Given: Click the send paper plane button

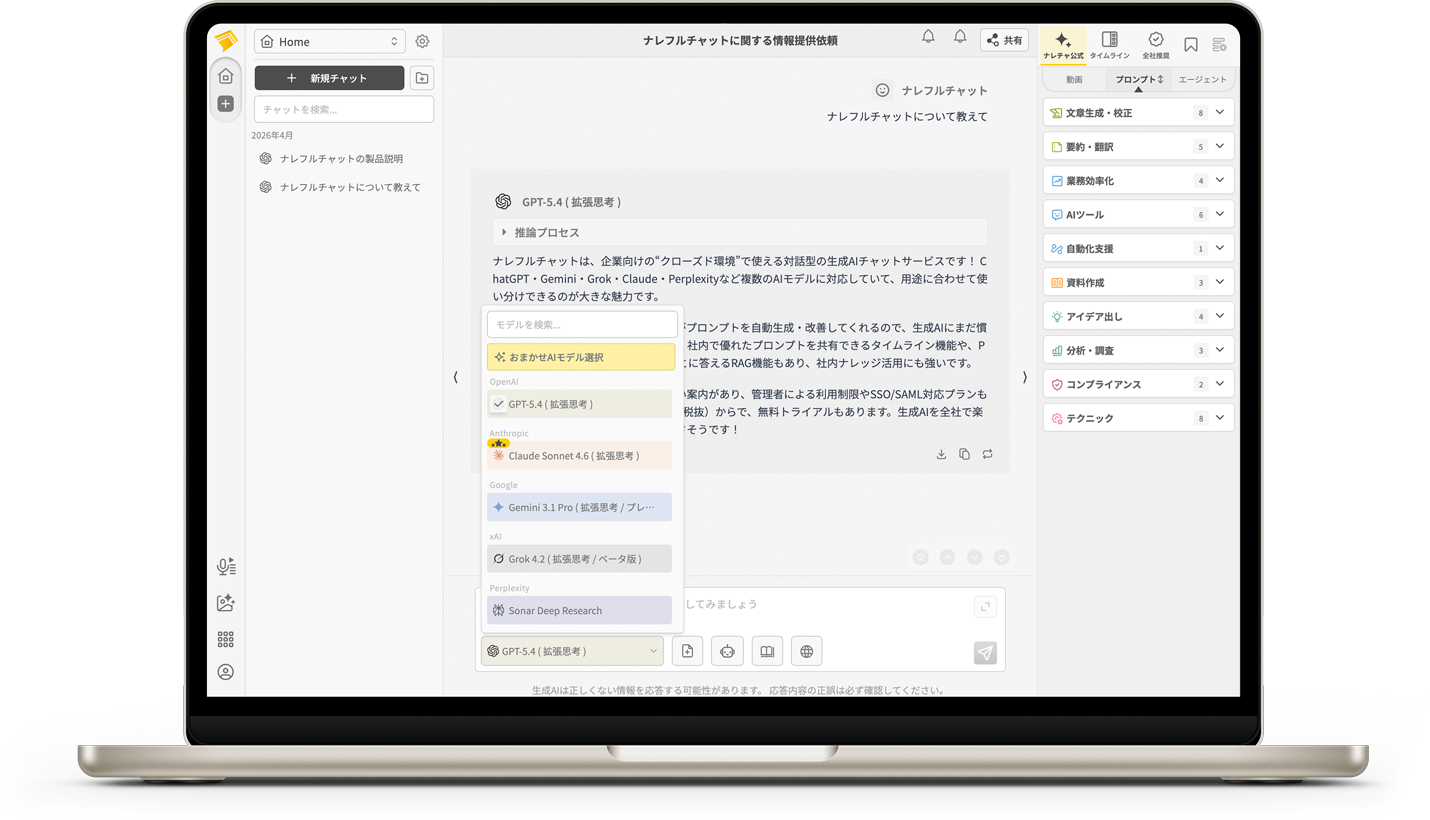Looking at the screenshot, I should [x=985, y=652].
